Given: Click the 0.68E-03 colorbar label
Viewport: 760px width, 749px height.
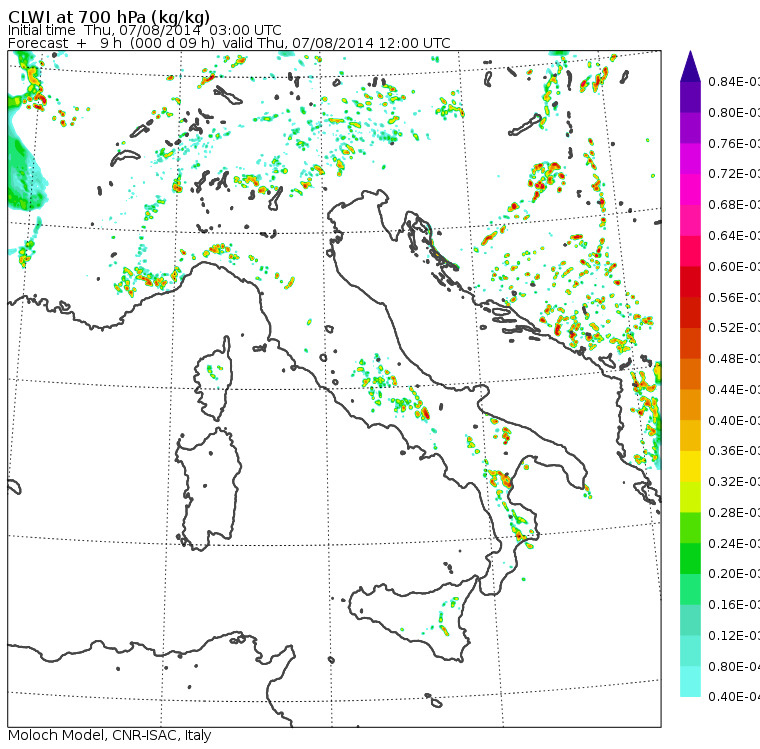Looking at the screenshot, I should point(734,205).
